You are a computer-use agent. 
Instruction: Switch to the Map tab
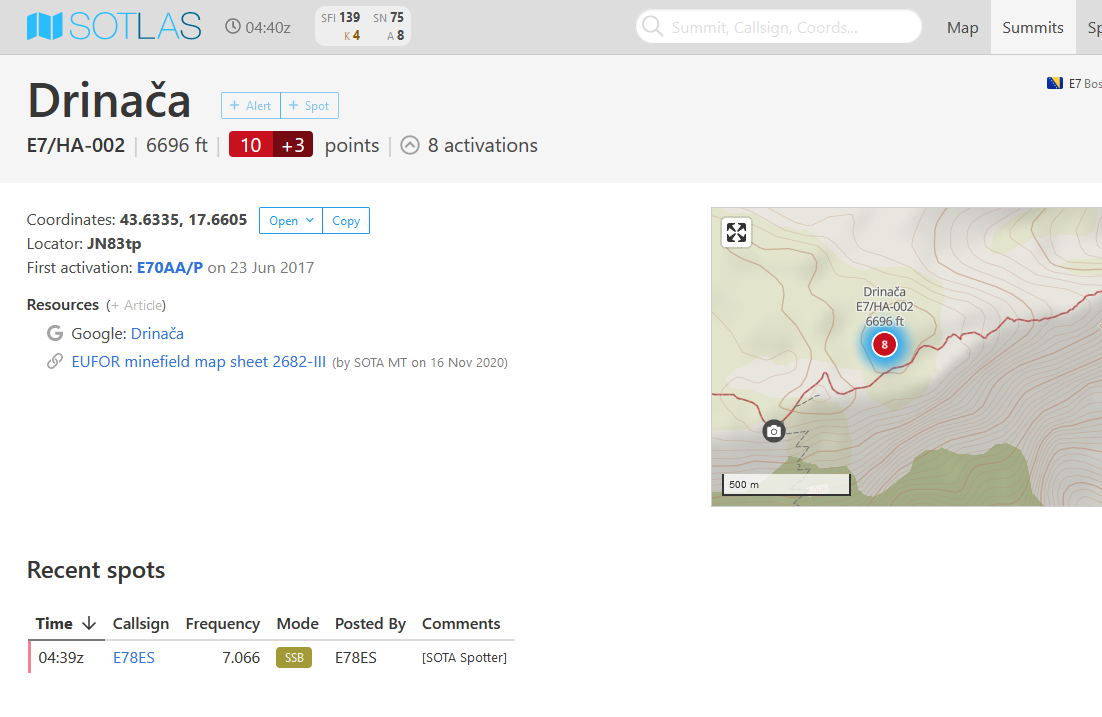pyautogui.click(x=962, y=28)
